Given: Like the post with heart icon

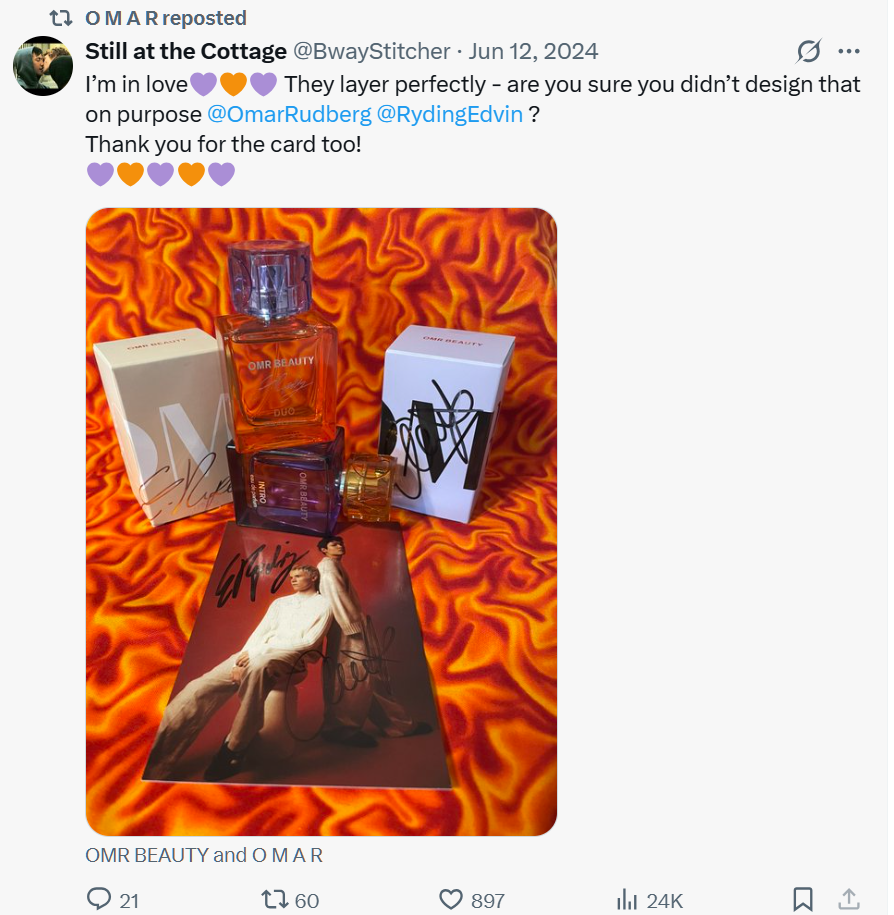Looking at the screenshot, I should [452, 899].
